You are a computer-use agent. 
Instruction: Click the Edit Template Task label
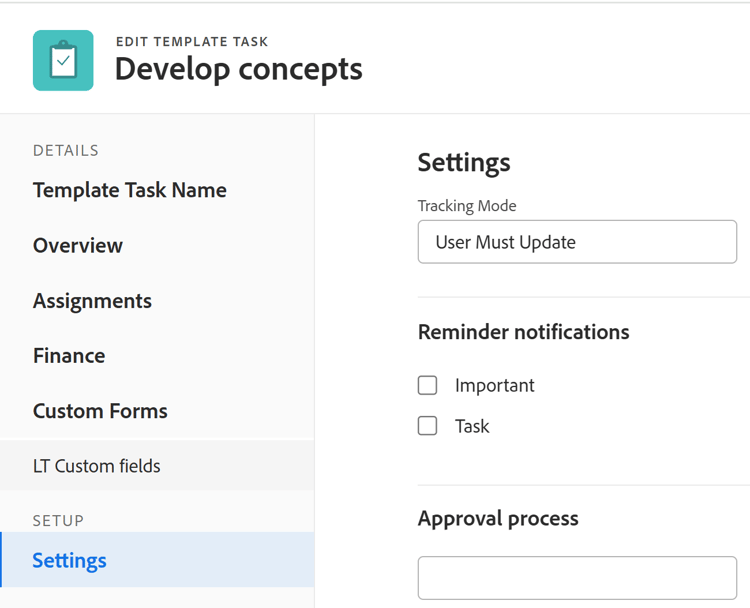pyautogui.click(x=192, y=42)
